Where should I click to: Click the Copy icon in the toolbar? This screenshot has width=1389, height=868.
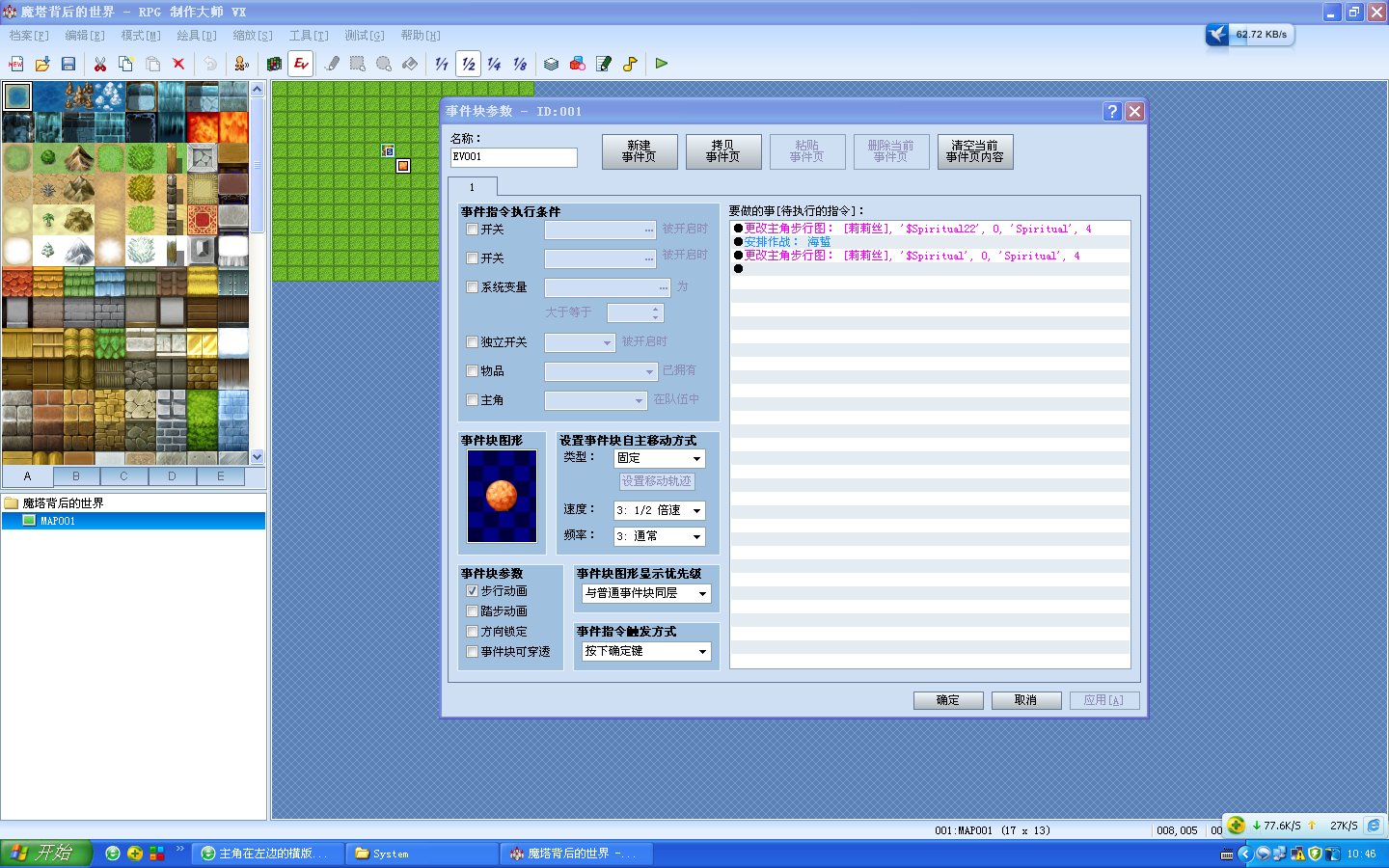coord(126,64)
